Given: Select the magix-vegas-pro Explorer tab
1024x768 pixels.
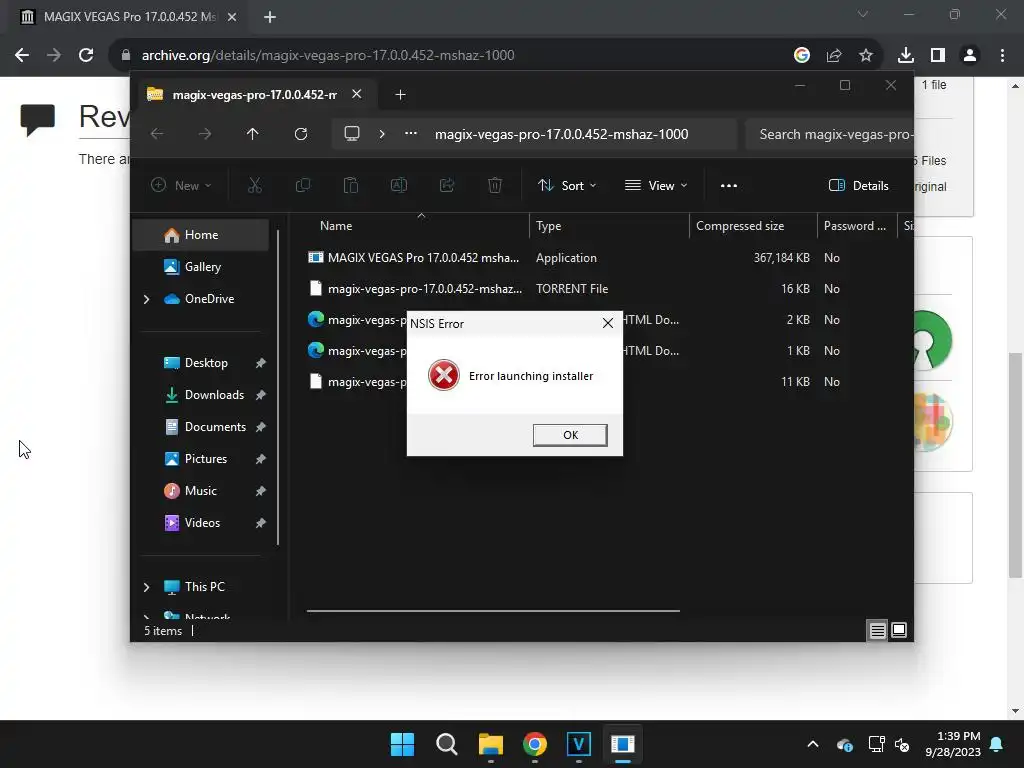Looking at the screenshot, I should click(254, 95).
